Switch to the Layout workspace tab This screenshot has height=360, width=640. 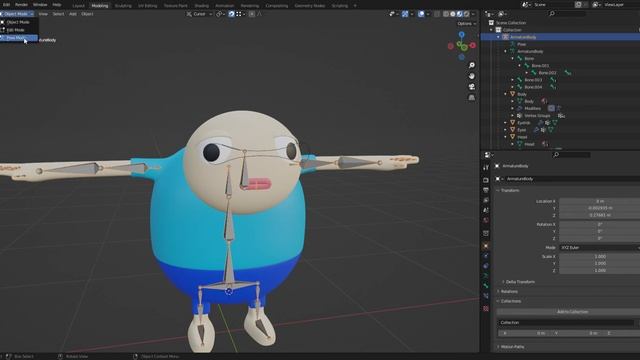(78, 6)
